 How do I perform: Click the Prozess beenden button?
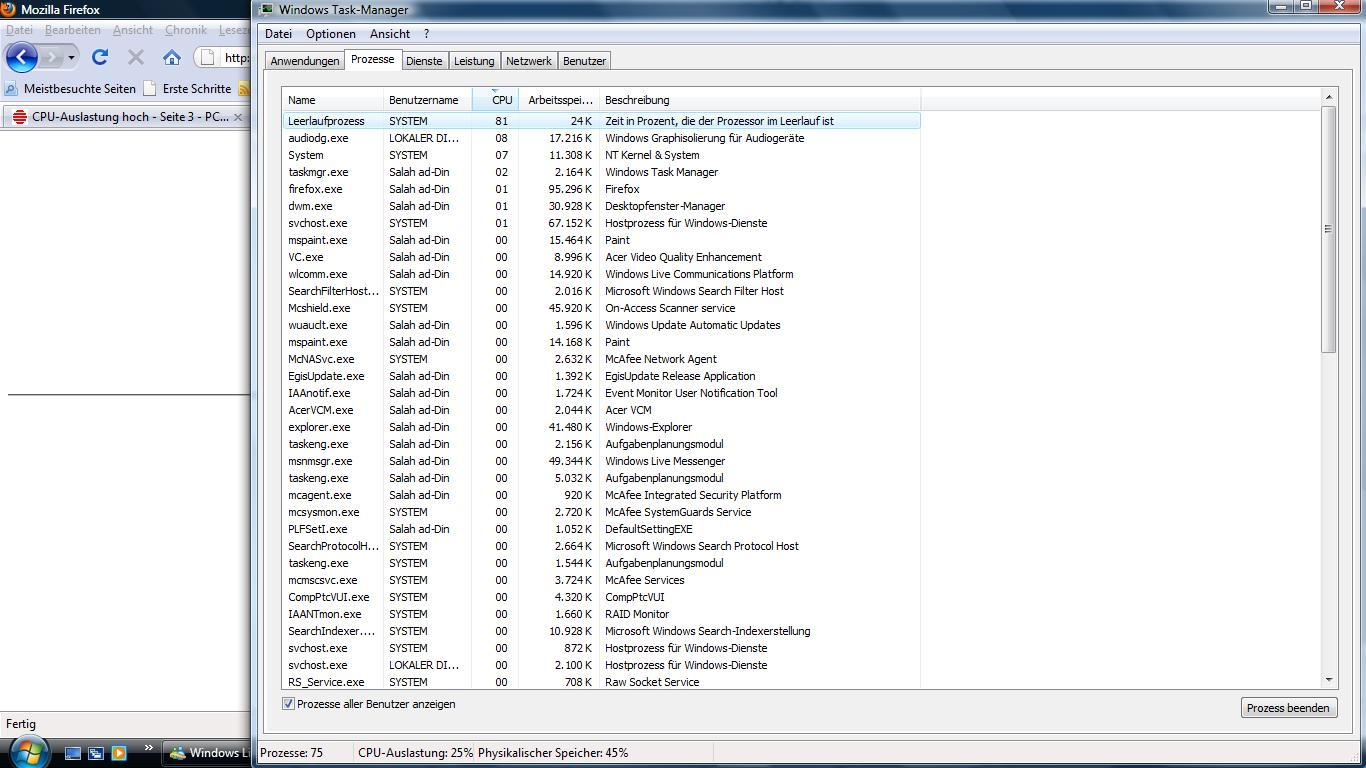1288,708
